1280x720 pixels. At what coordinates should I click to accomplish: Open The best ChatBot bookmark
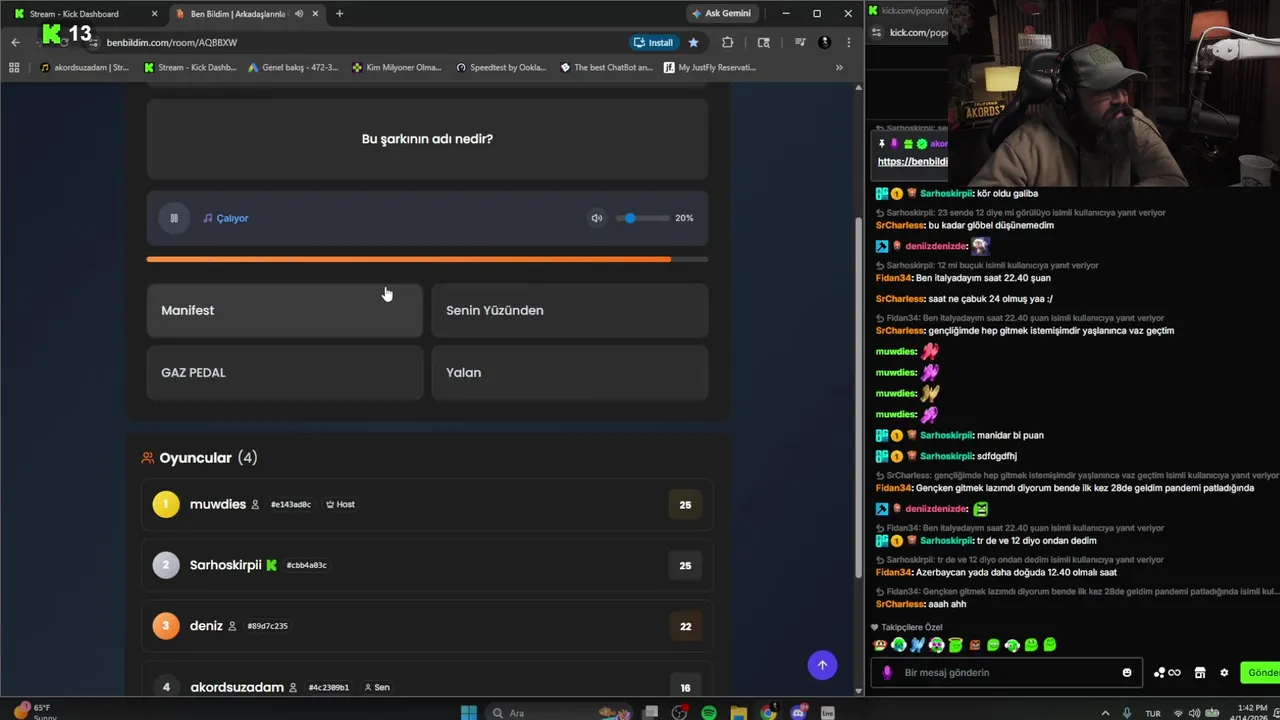(606, 68)
